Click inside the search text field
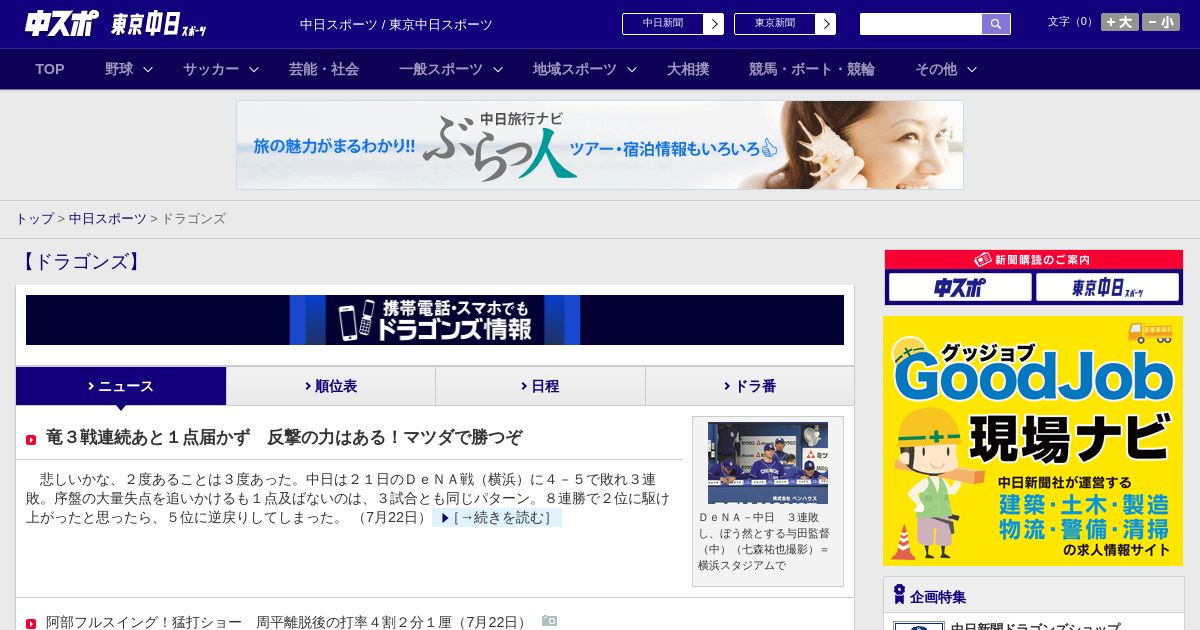The width and height of the screenshot is (1200, 630). pos(921,24)
